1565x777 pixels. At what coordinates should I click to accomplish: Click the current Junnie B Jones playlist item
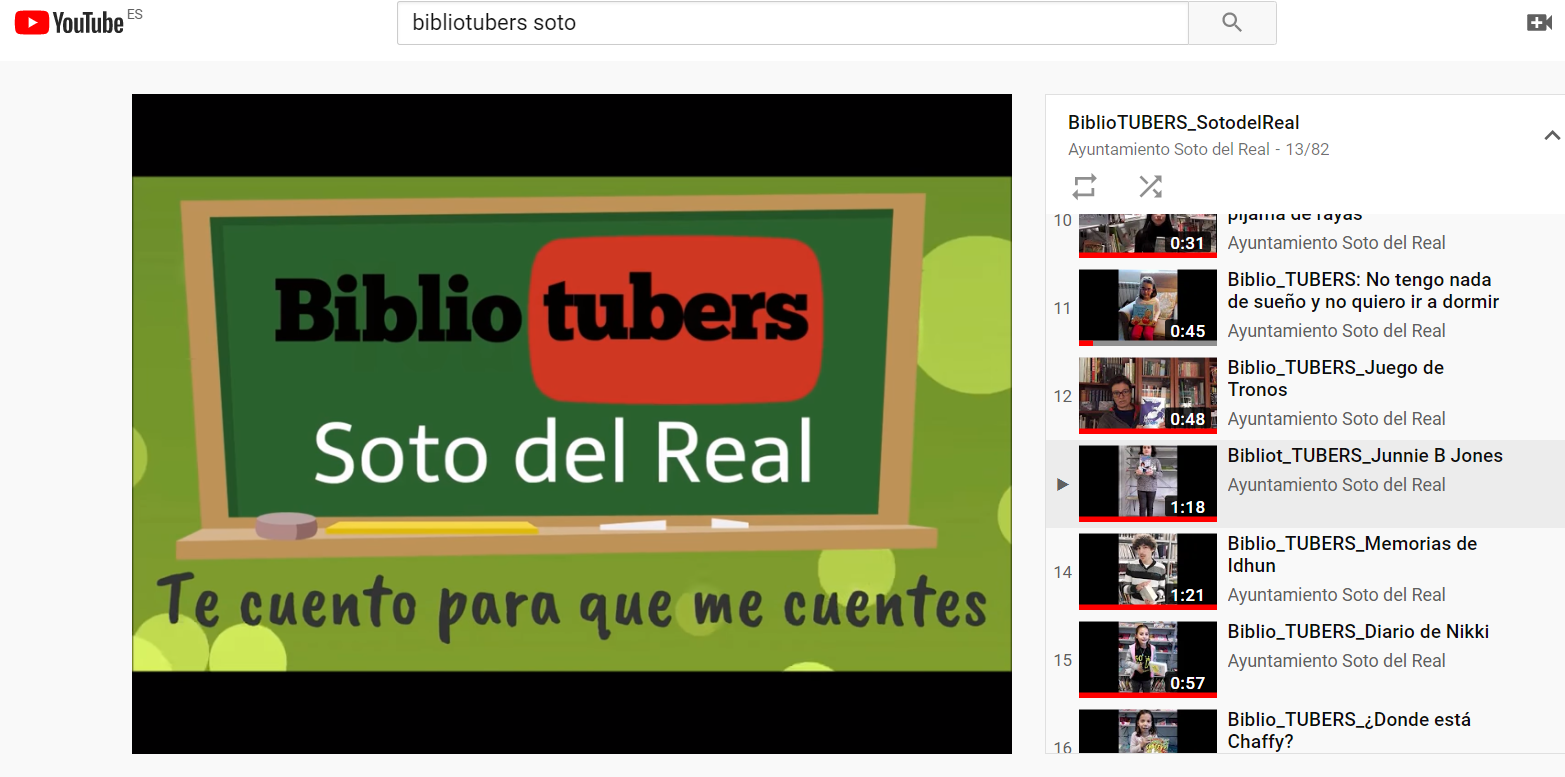pos(1364,456)
